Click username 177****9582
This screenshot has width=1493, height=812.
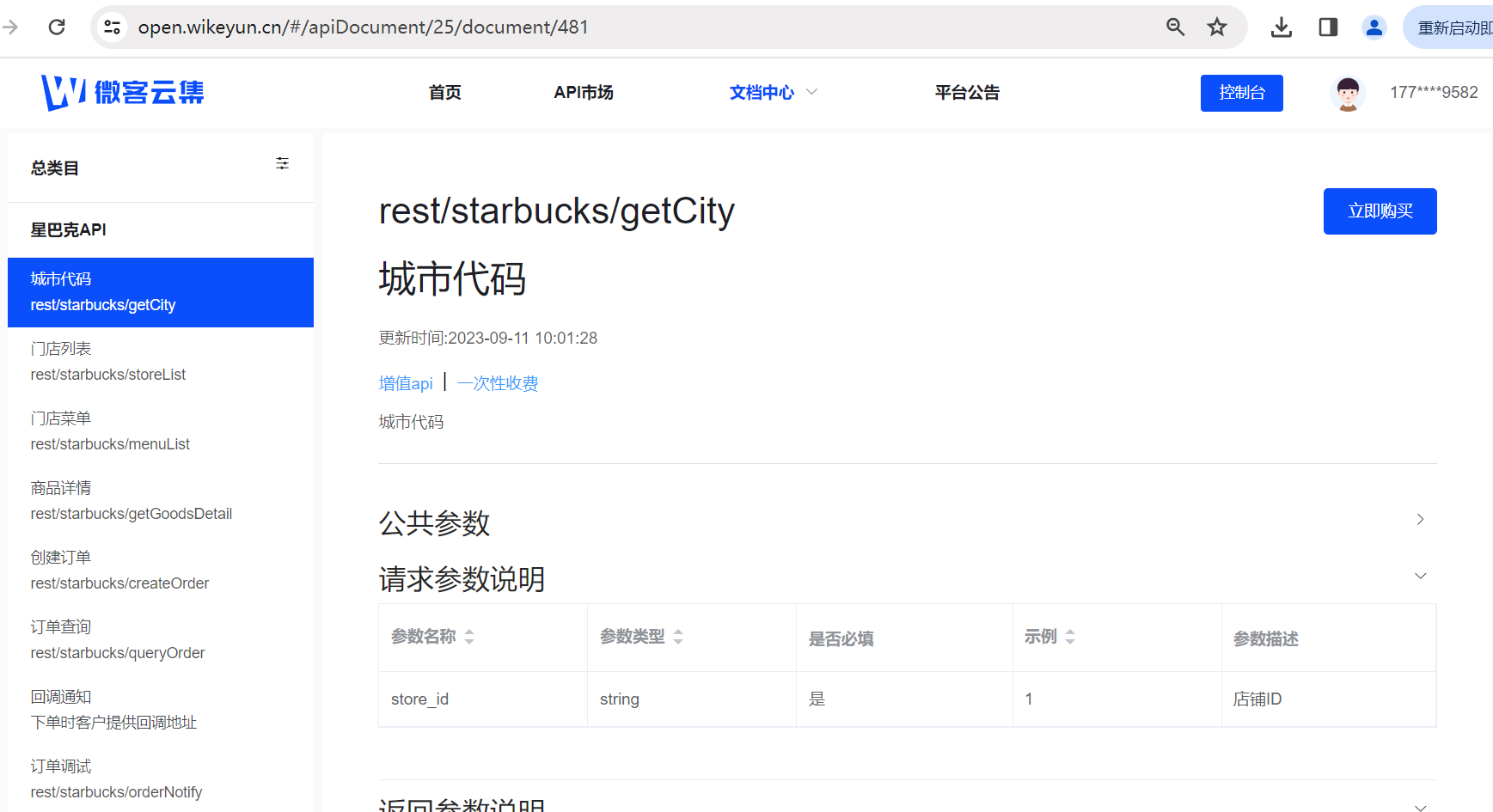click(x=1434, y=92)
